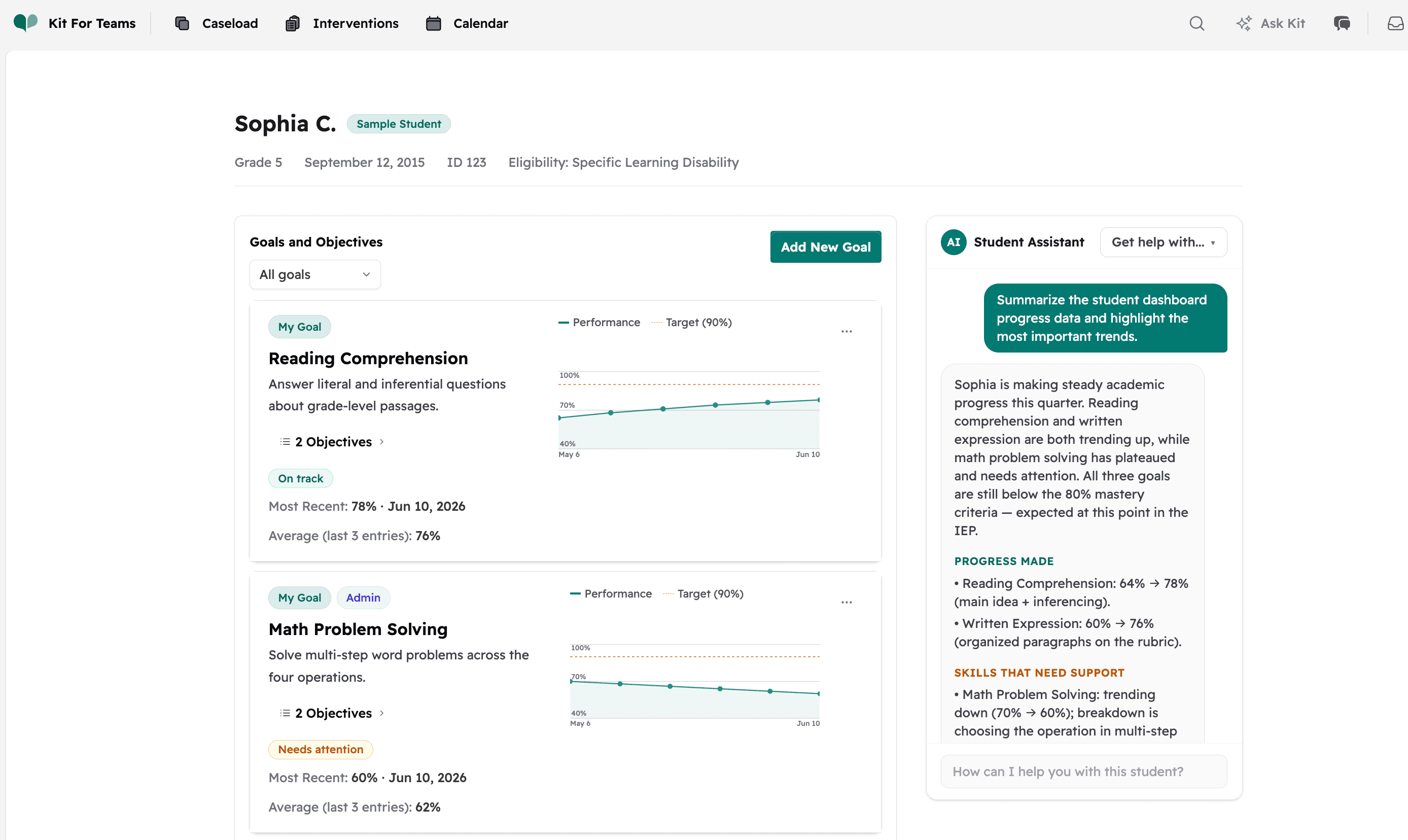Click list icon beside Reading Comprehension objectives
This screenshot has height=840, width=1408.
(x=285, y=441)
